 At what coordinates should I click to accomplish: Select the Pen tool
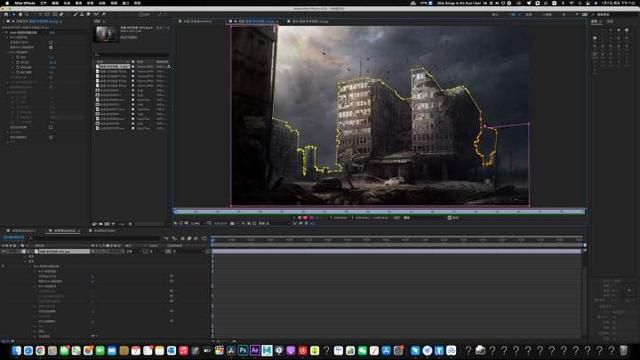pyautogui.click(x=62, y=14)
